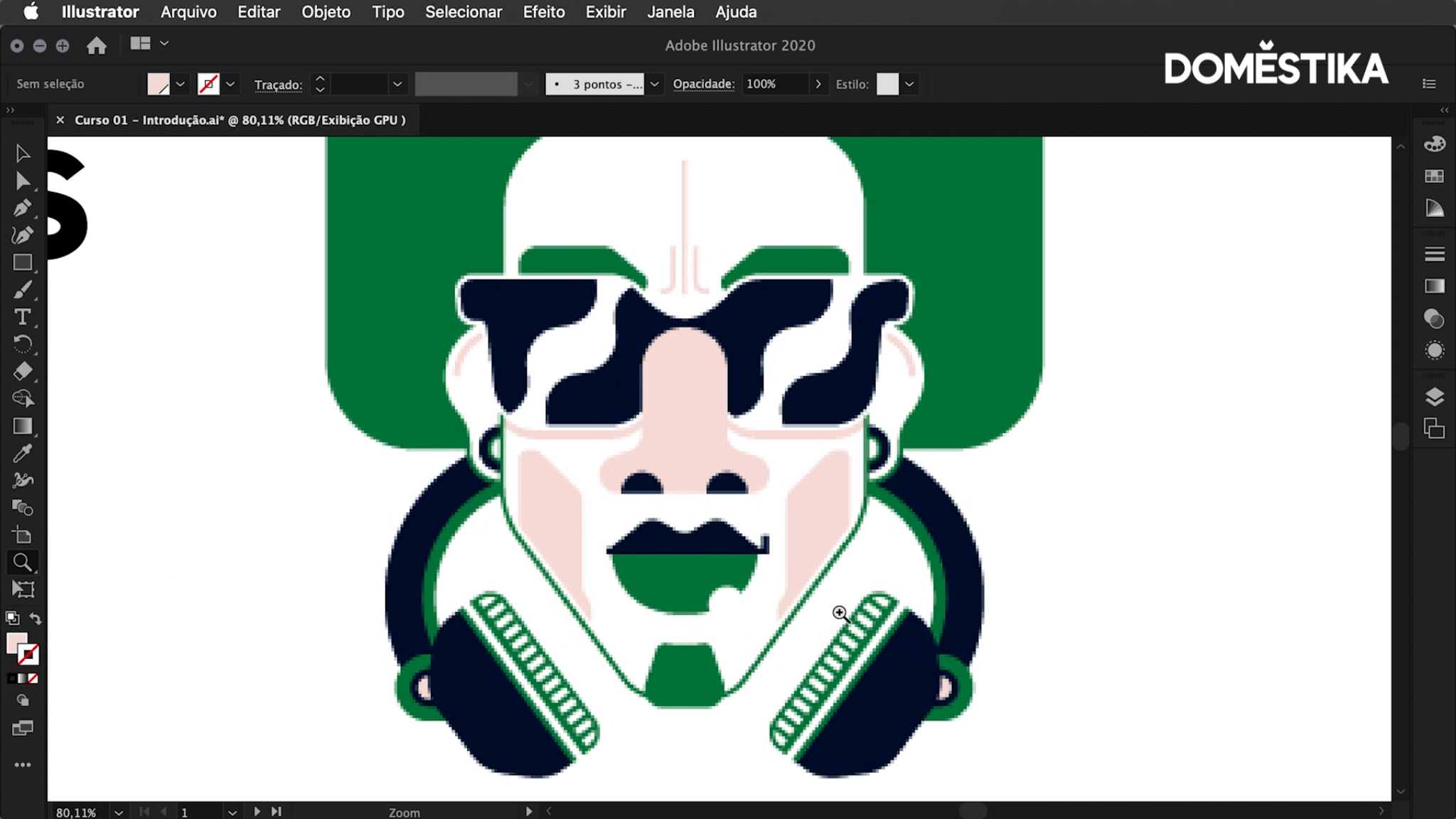Open the Swatches panel icon
1456x819 pixels.
point(1434,176)
